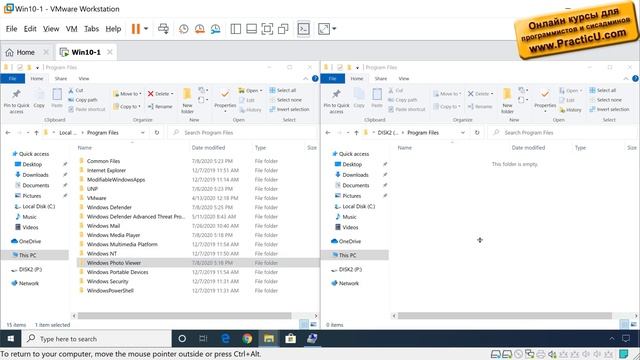Screen dimensions: 640x360
Task: Open Move to dropdown in left Explorer
Action: click(x=127, y=94)
